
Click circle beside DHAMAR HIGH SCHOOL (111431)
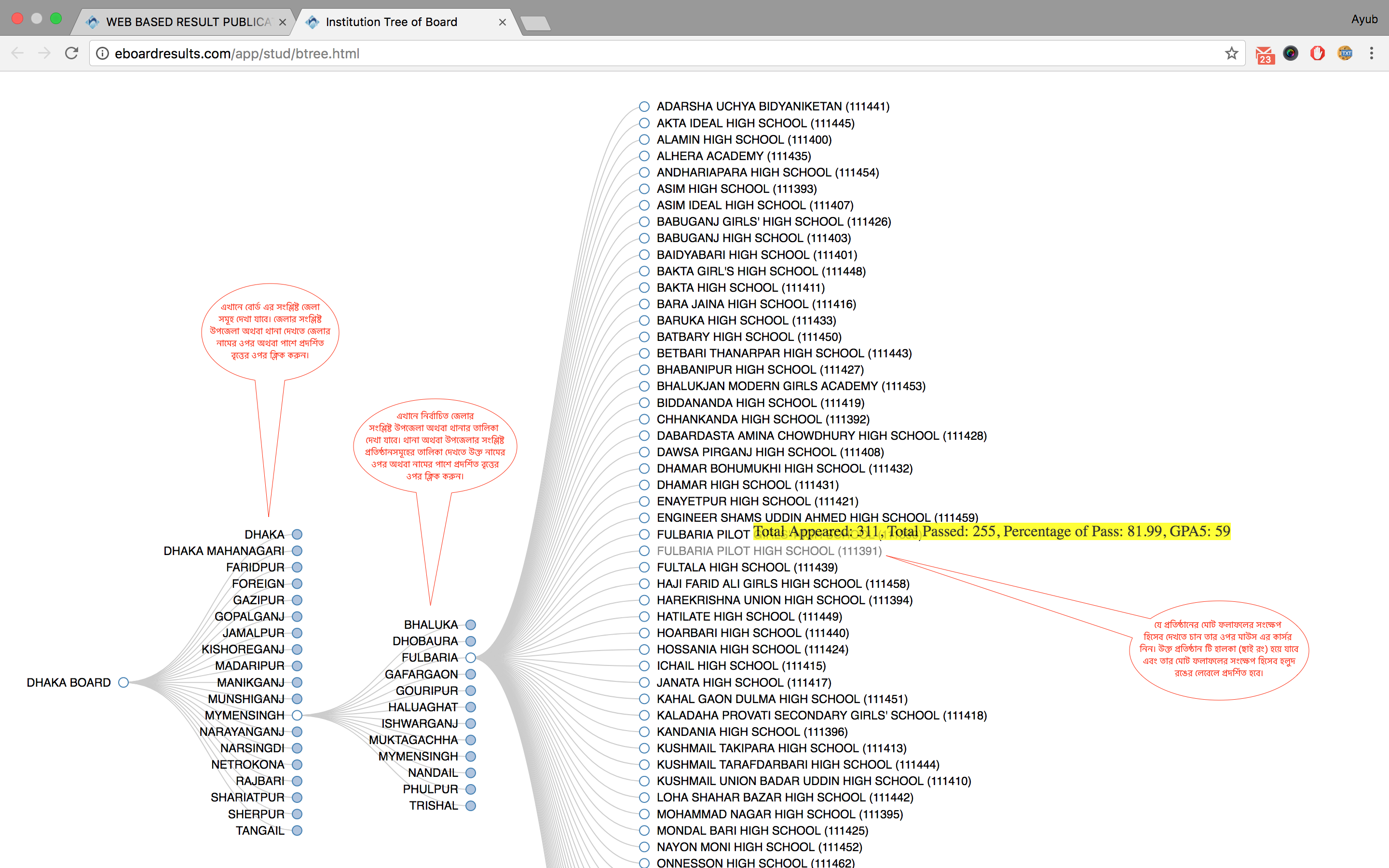pos(644,485)
